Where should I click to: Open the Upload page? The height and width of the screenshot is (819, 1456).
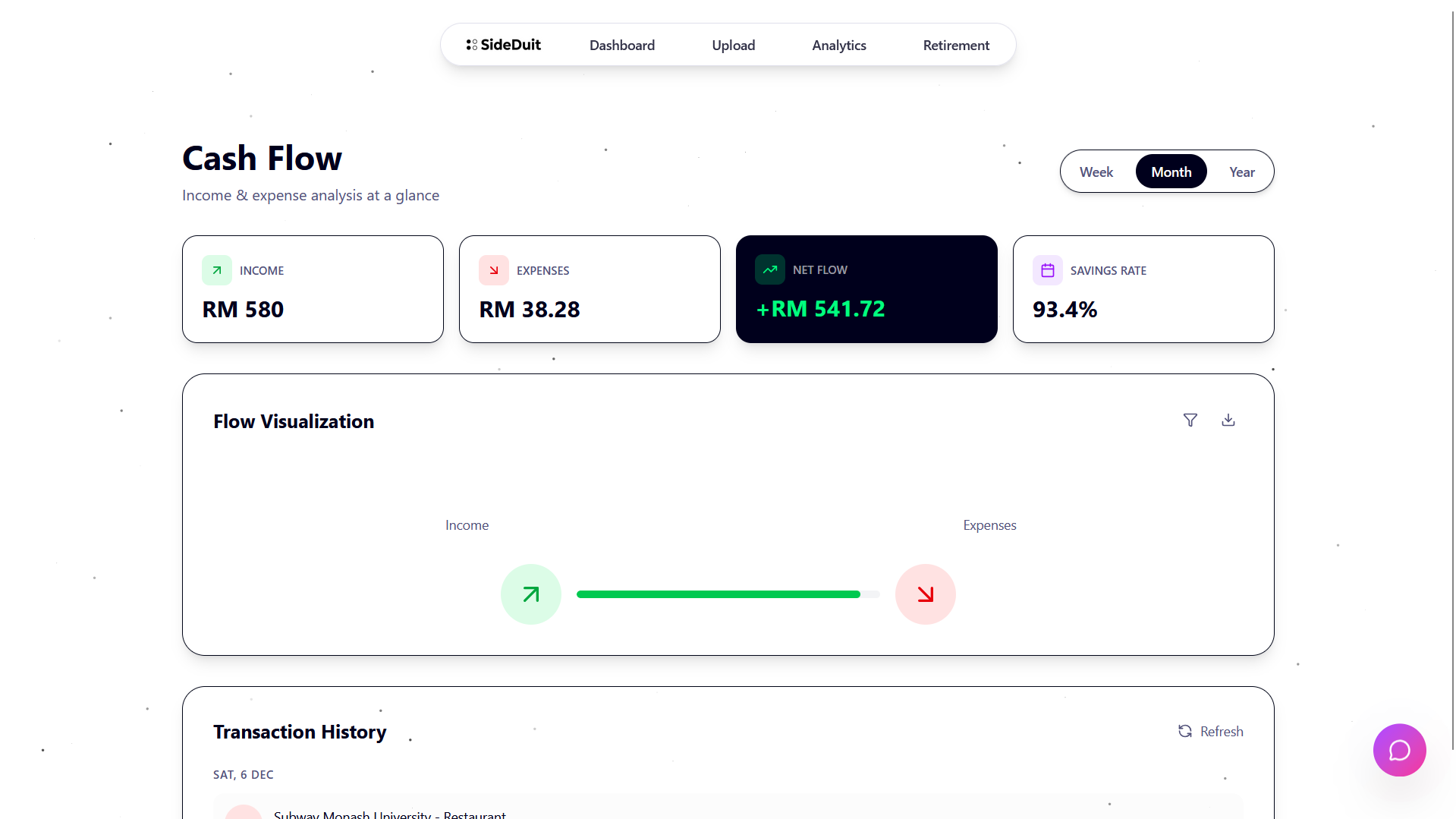tap(734, 45)
